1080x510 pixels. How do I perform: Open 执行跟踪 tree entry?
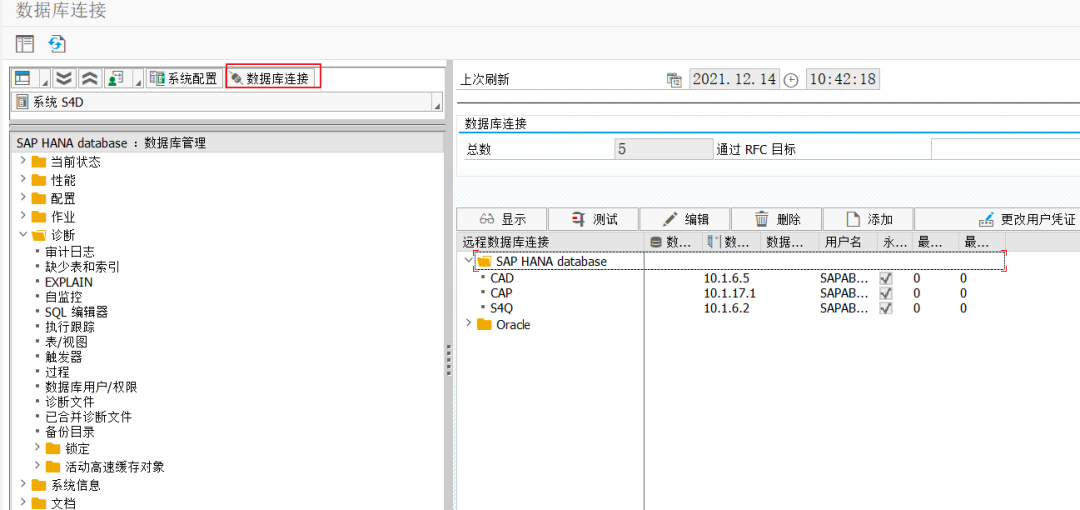click(70, 327)
